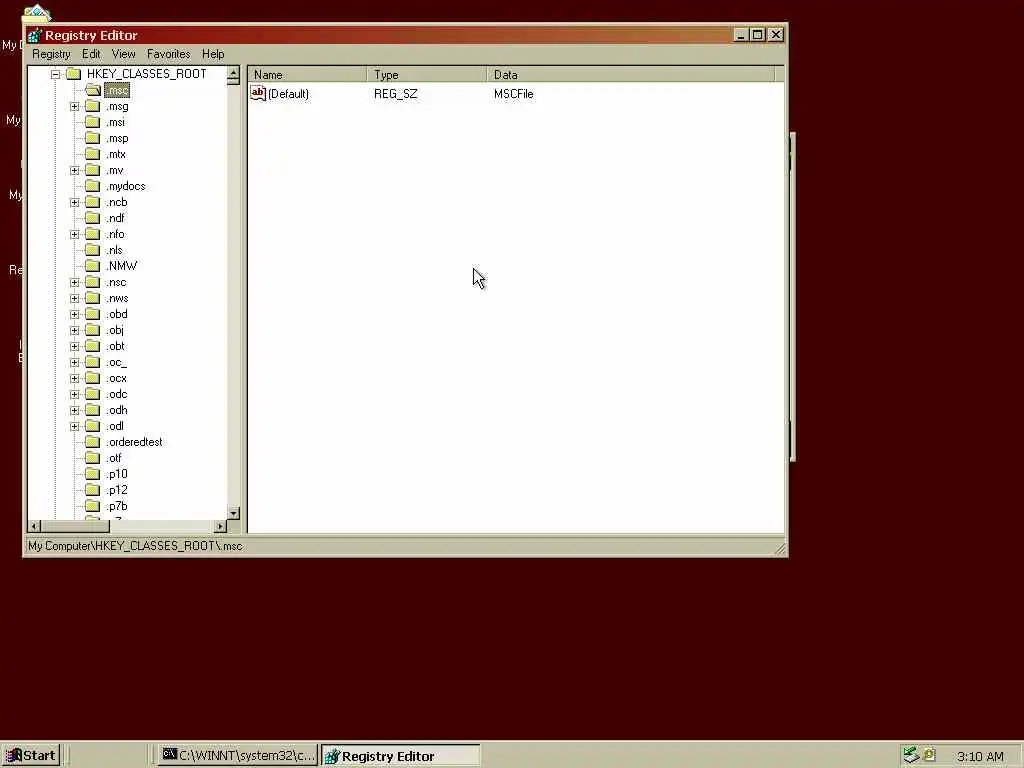Expand the .obt key
Image resolution: width=1024 pixels, height=768 pixels.
(x=74, y=347)
